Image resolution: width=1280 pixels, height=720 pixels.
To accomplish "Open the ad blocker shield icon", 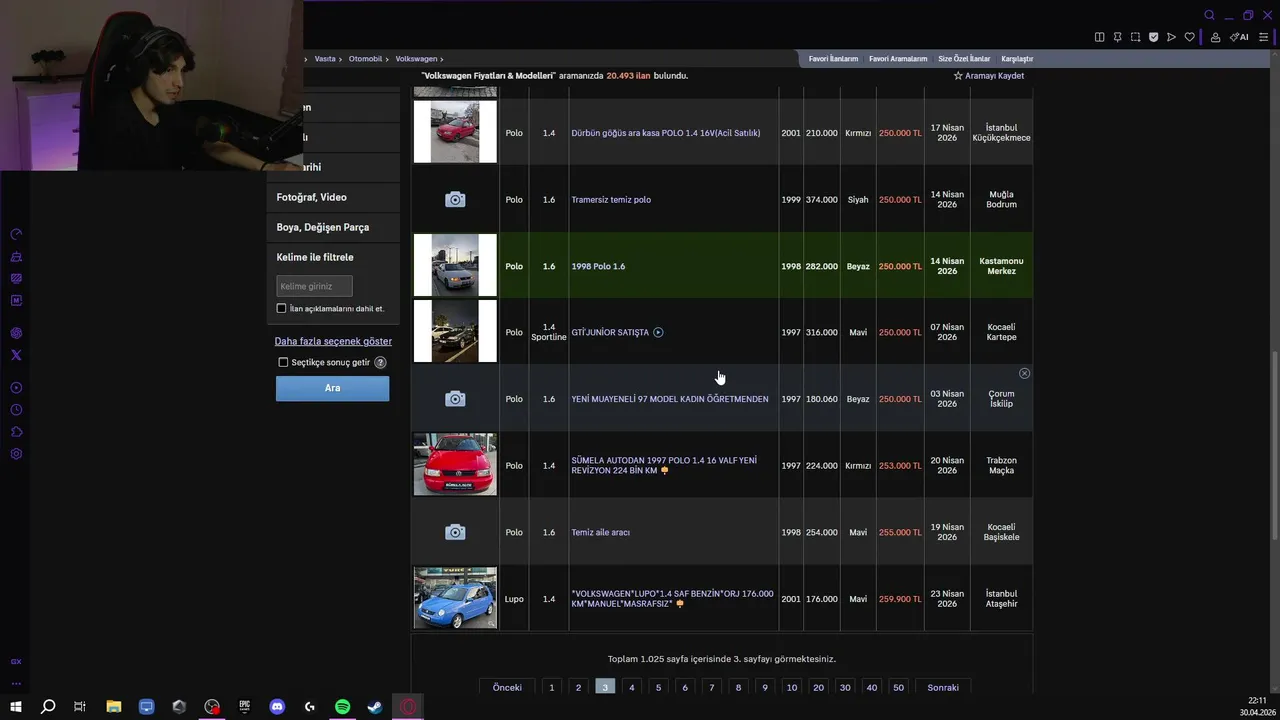I will pos(1154,37).
